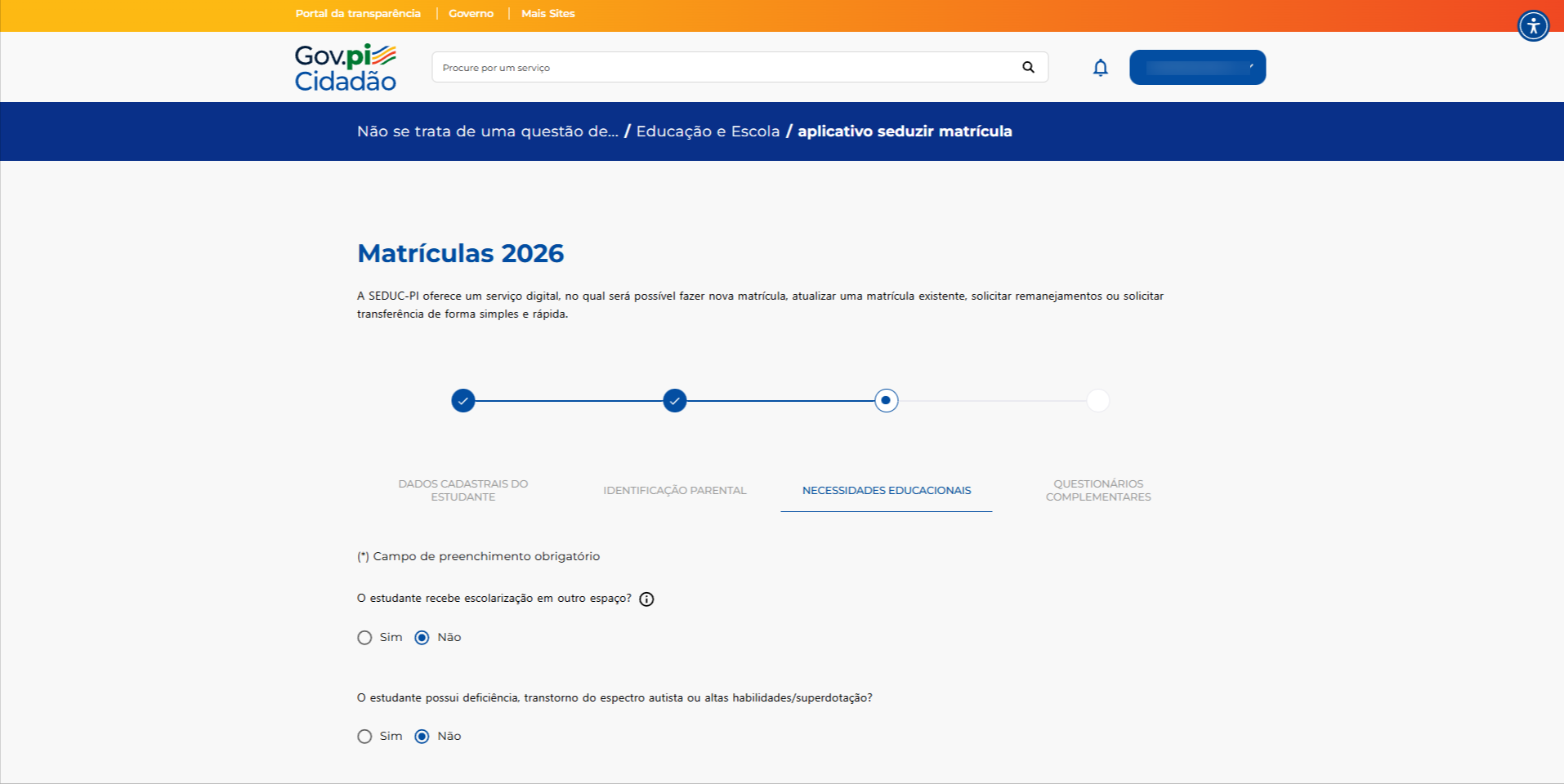The width and height of the screenshot is (1564, 784).
Task: Click the Gov.pi Cidadão logo
Action: tap(345, 68)
